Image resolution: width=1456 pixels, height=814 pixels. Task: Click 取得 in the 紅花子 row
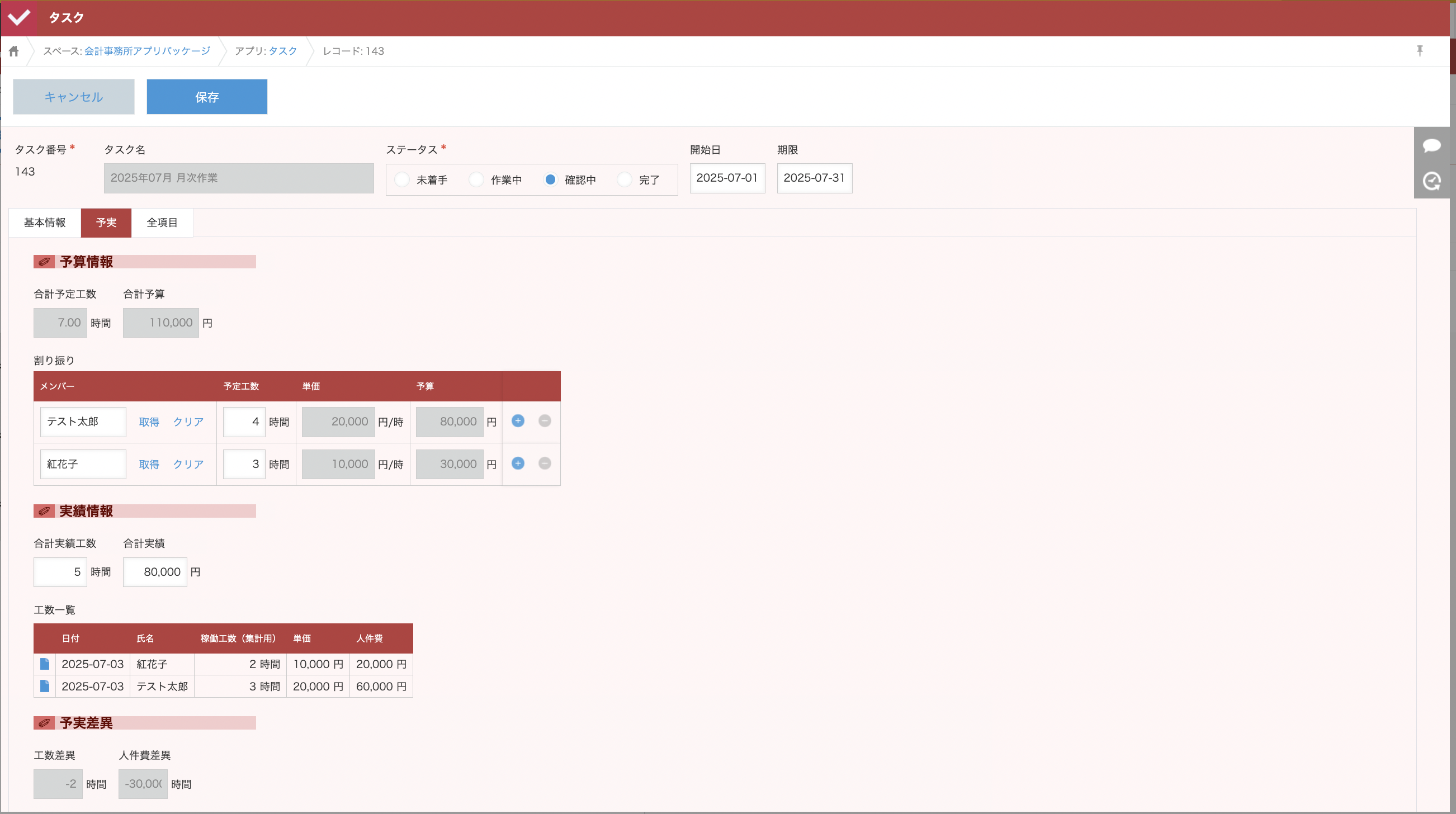coord(149,464)
